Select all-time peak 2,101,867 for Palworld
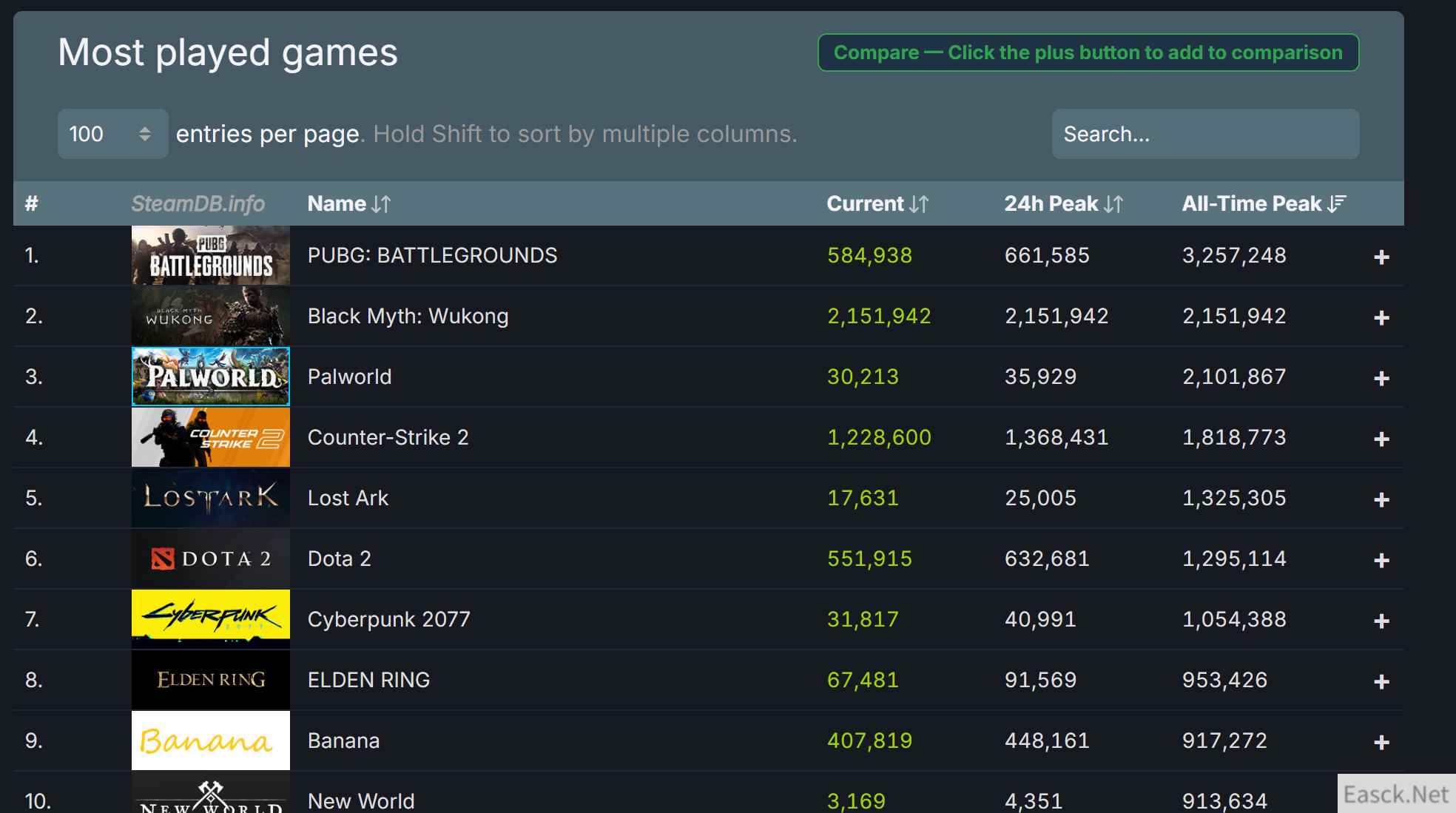This screenshot has width=1456, height=813. pos(1234,377)
